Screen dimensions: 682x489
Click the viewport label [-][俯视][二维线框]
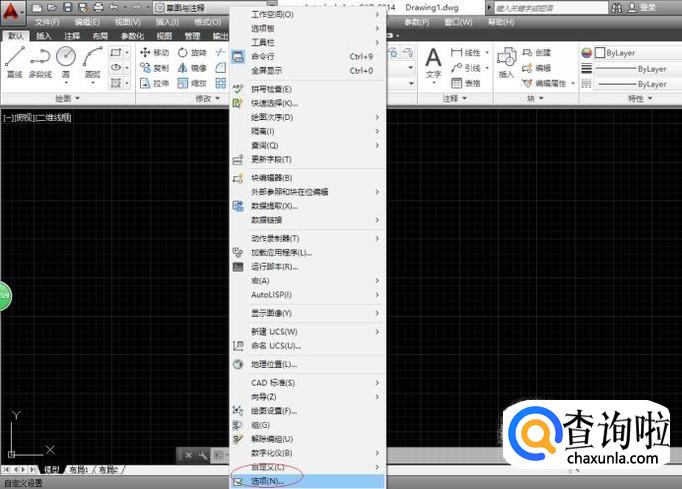tap(37, 117)
